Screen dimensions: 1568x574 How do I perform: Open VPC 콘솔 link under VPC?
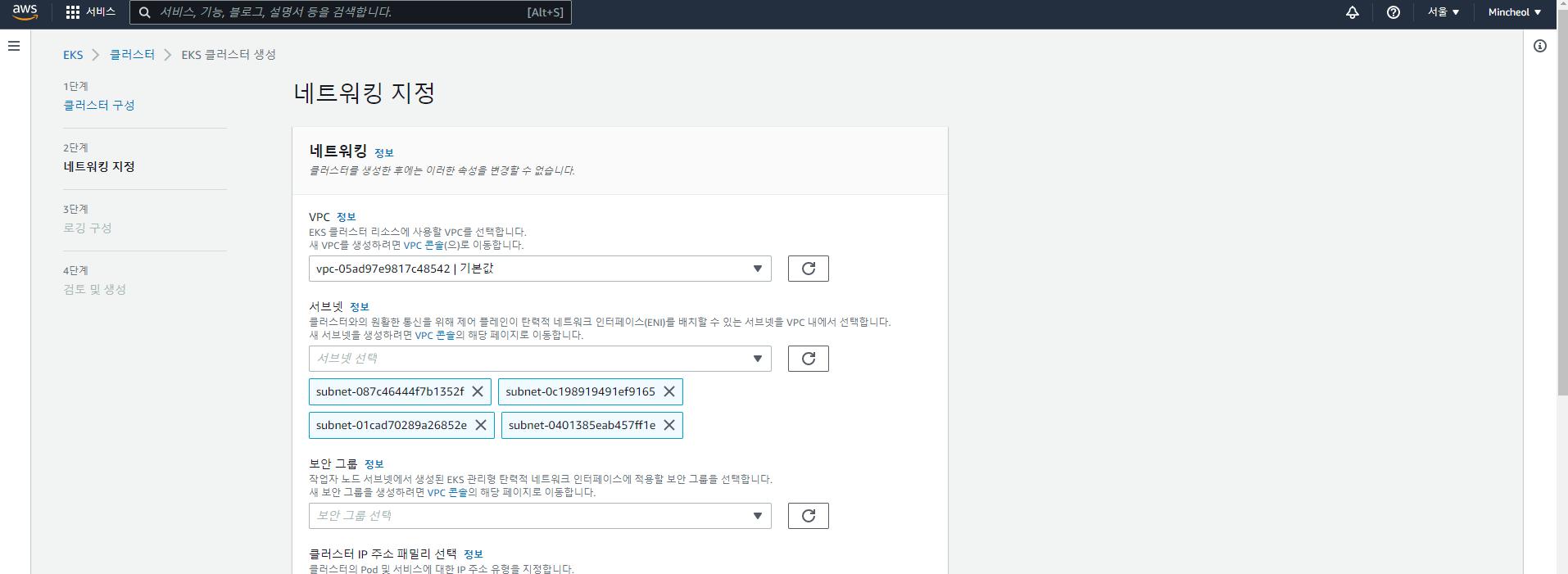(x=424, y=245)
